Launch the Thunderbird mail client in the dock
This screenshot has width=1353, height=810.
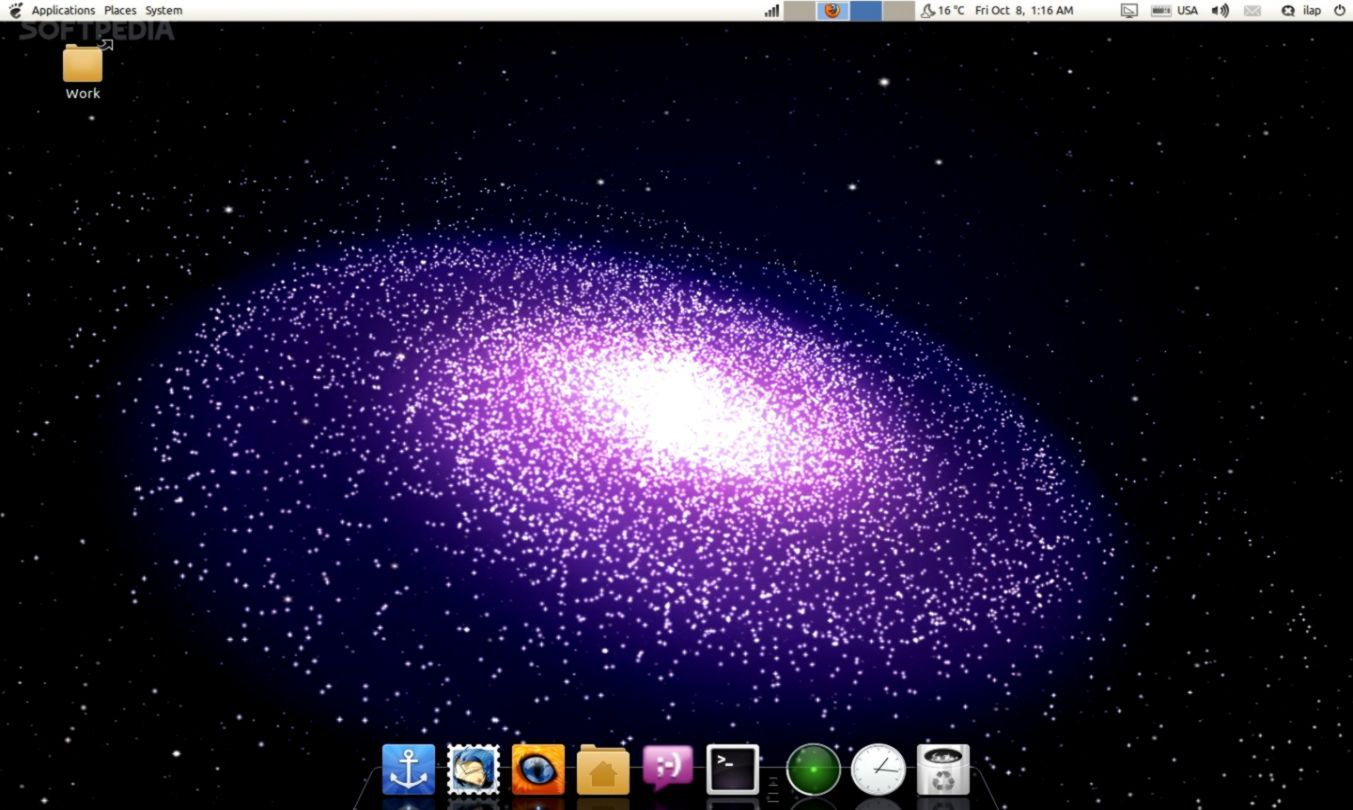pos(473,768)
